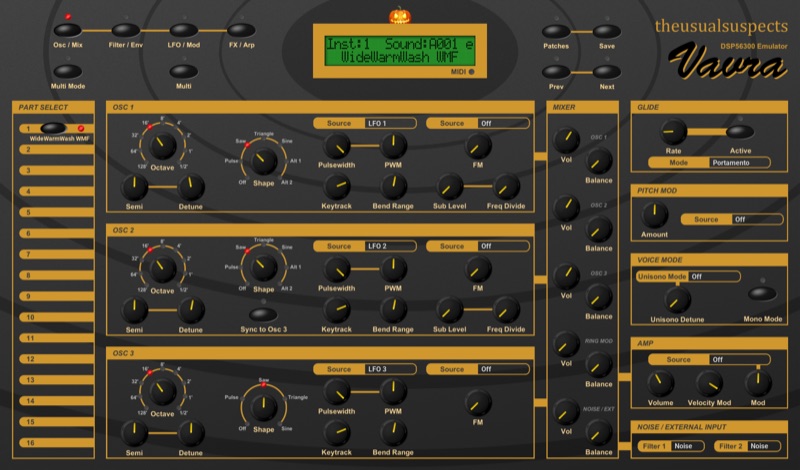This screenshot has width=800, height=470.
Task: Open Unisono Mode dropdown
Action: tap(688, 276)
